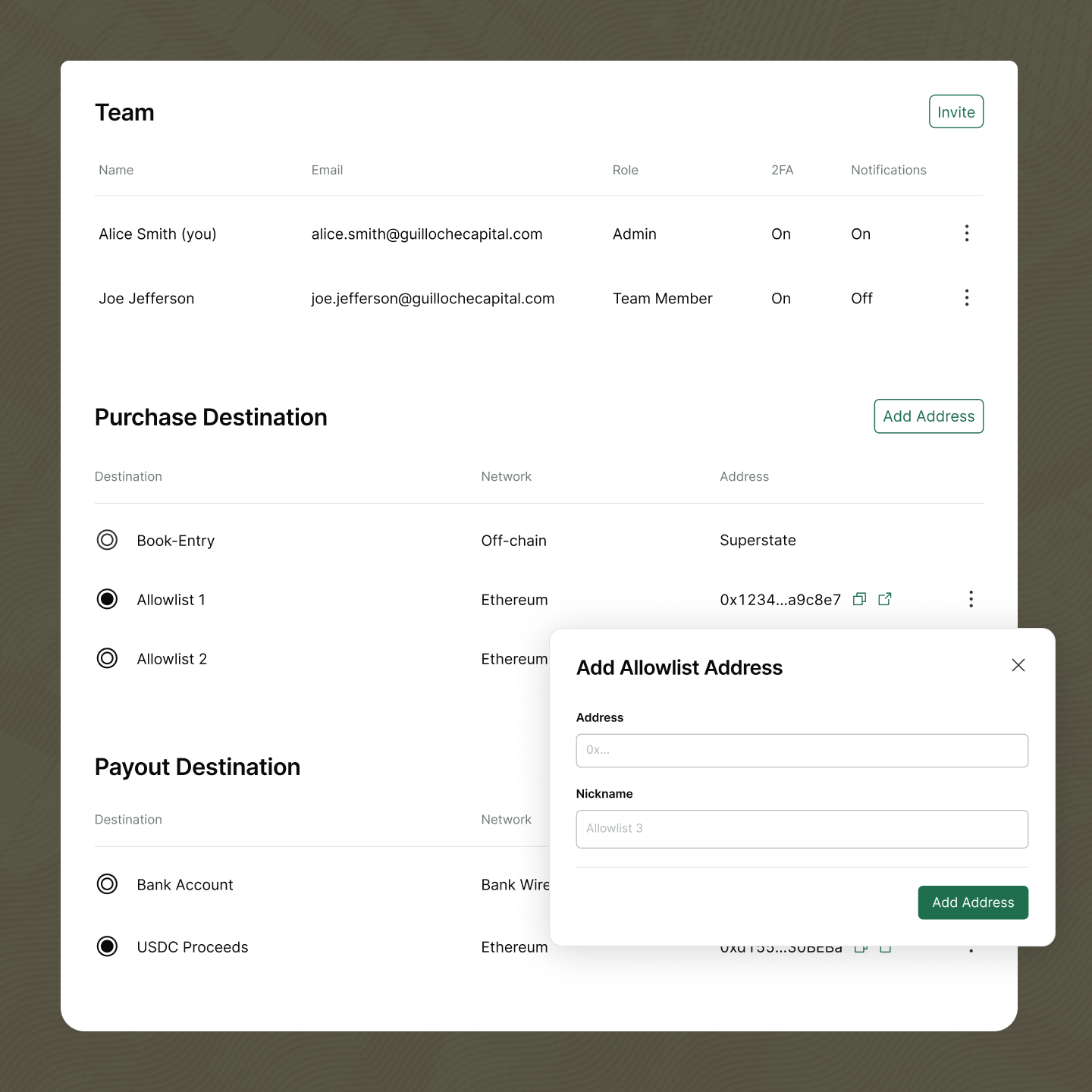
Task: Select USDC Proceeds radio button
Action: pyautogui.click(x=108, y=946)
